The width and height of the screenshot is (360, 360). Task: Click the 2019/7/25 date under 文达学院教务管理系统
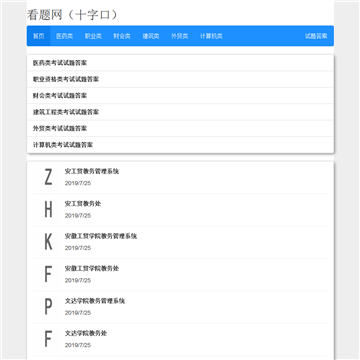[78, 313]
